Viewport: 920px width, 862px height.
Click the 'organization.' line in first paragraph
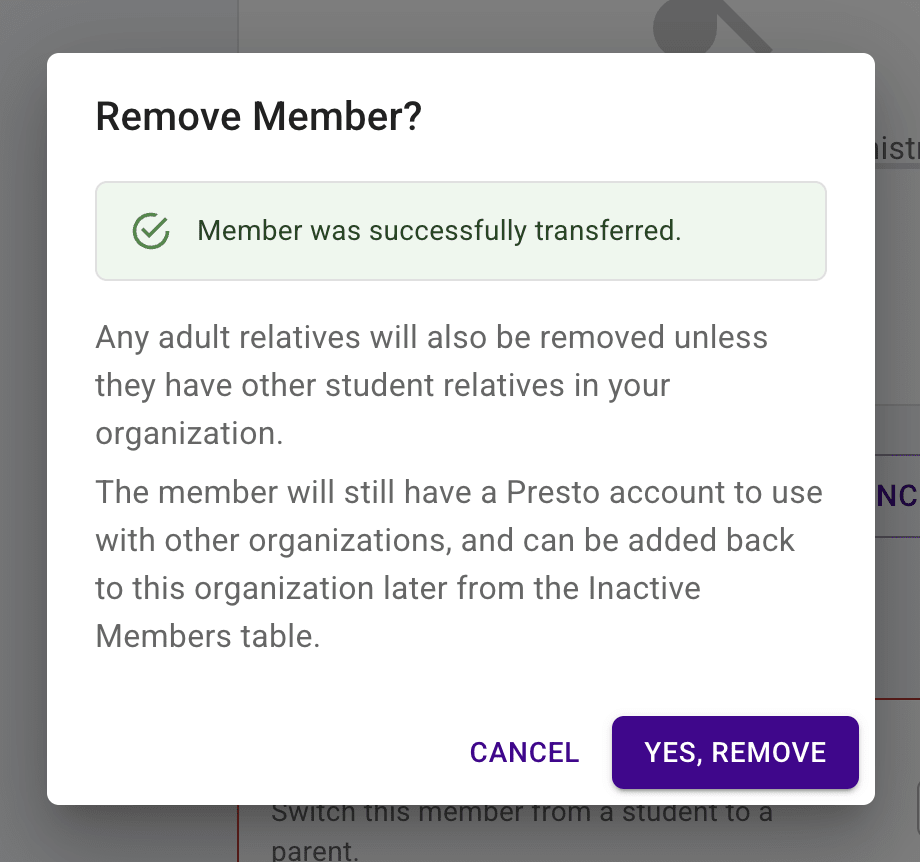[189, 433]
